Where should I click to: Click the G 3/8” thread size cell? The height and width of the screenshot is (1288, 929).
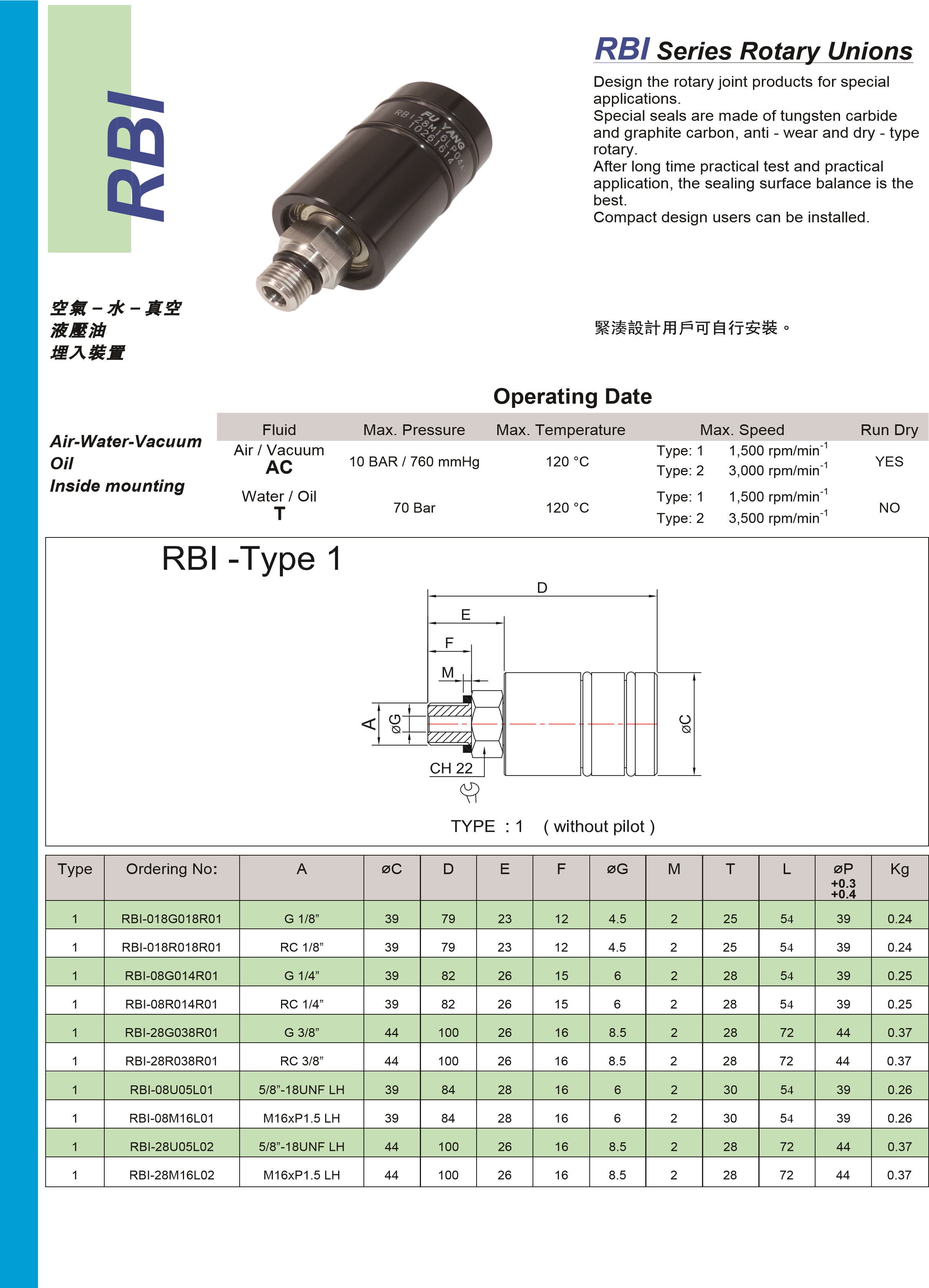(301, 1032)
